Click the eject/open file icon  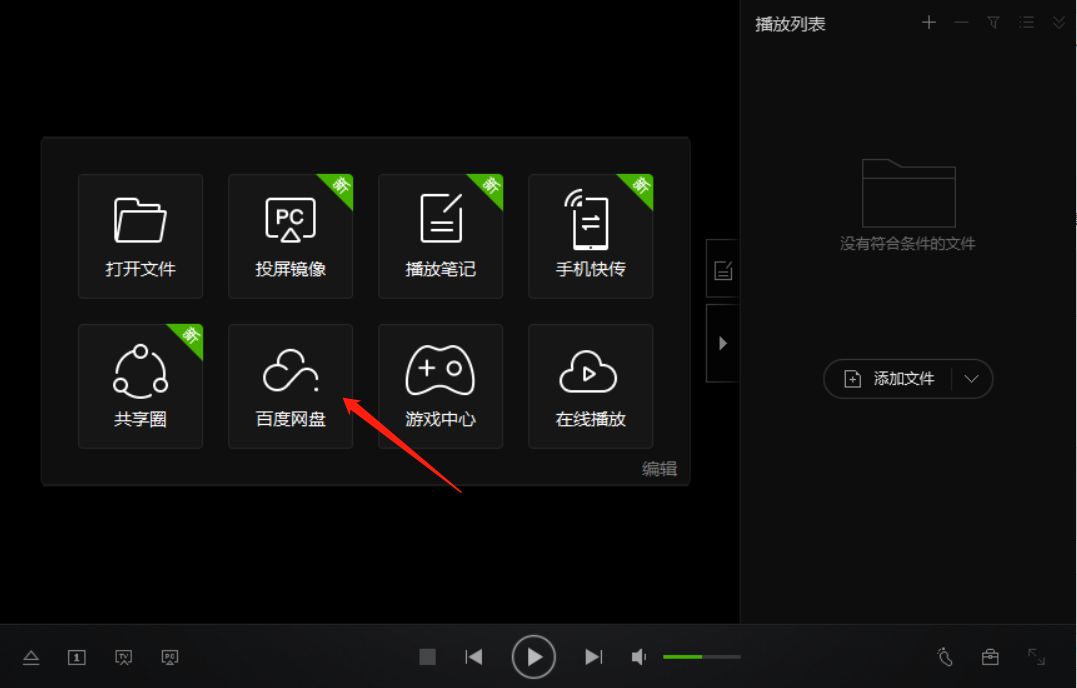click(31, 657)
